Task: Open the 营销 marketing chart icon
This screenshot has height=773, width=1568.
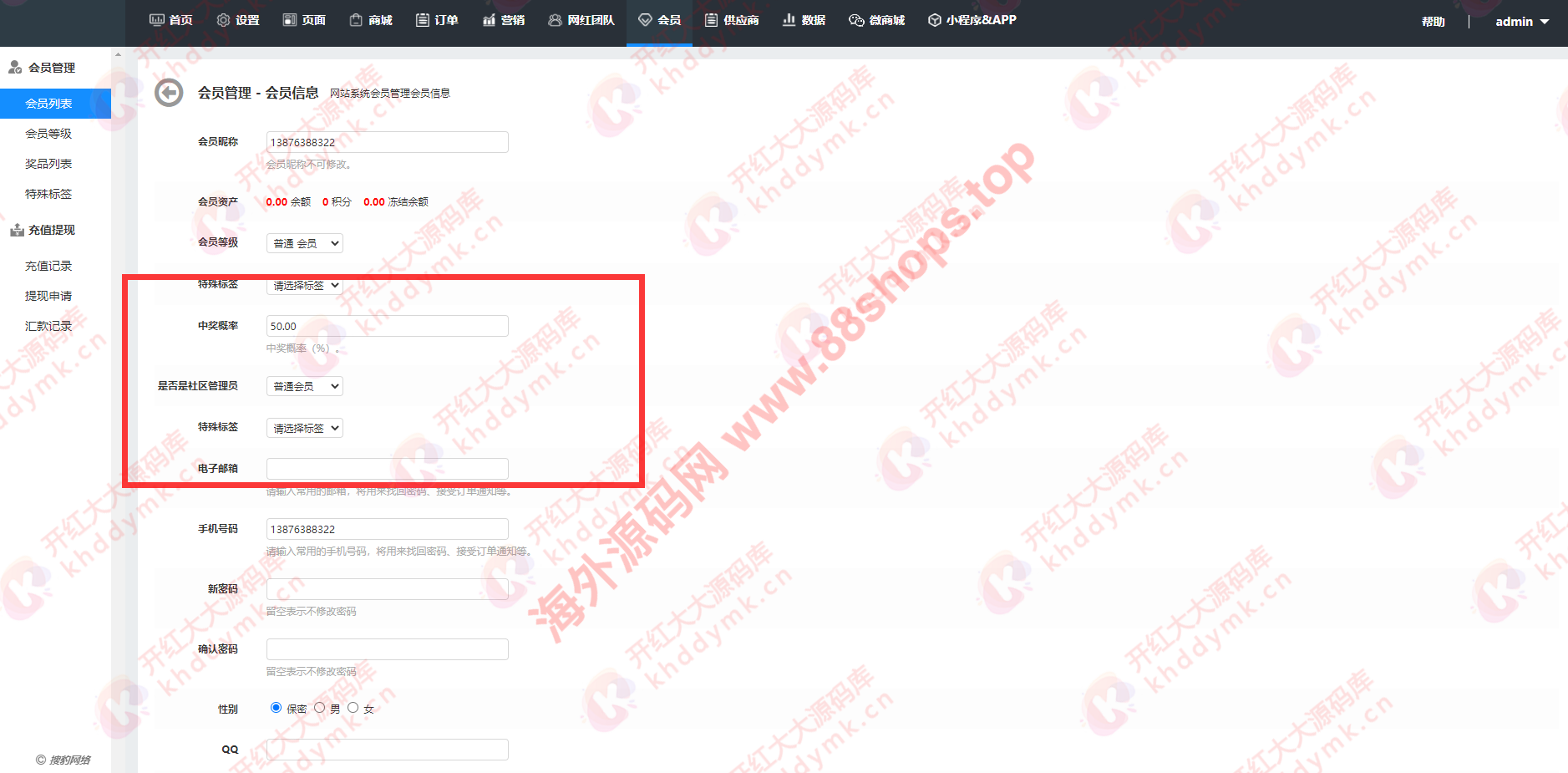Action: [x=489, y=20]
